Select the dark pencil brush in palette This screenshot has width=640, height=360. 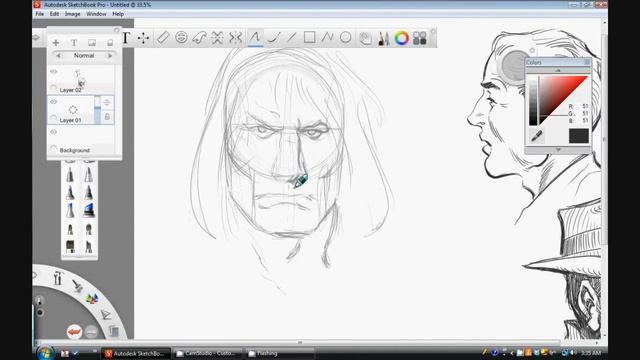coord(89,193)
